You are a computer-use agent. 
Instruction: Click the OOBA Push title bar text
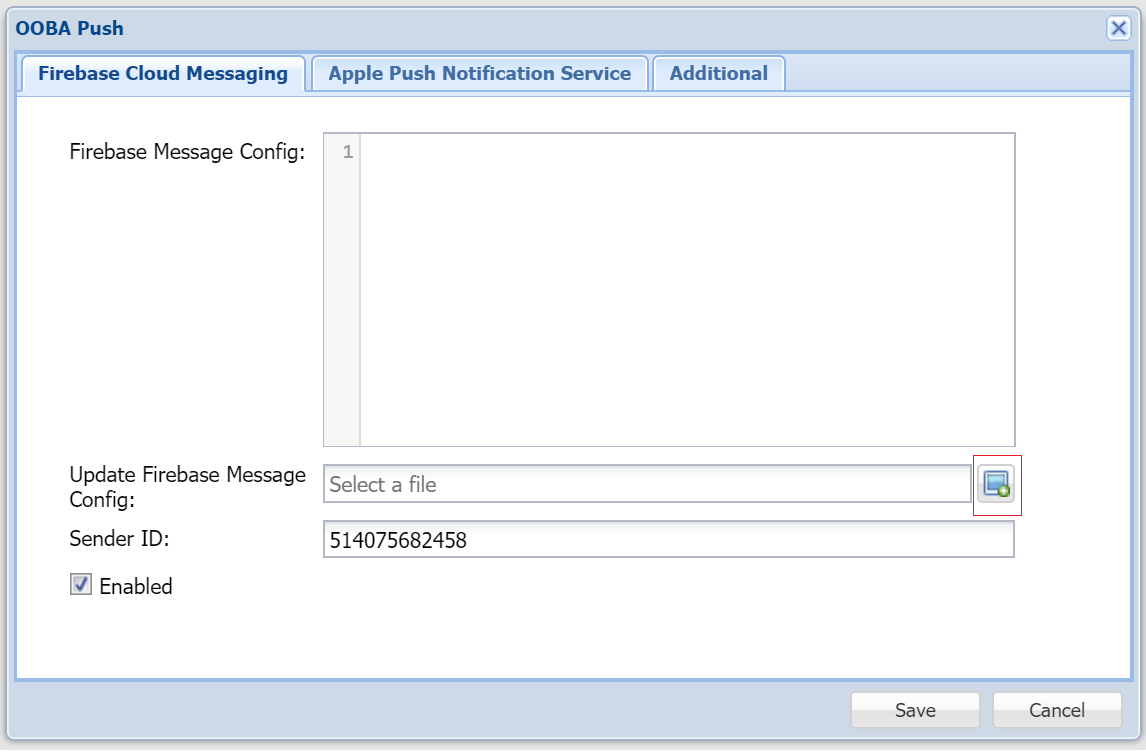[70, 28]
